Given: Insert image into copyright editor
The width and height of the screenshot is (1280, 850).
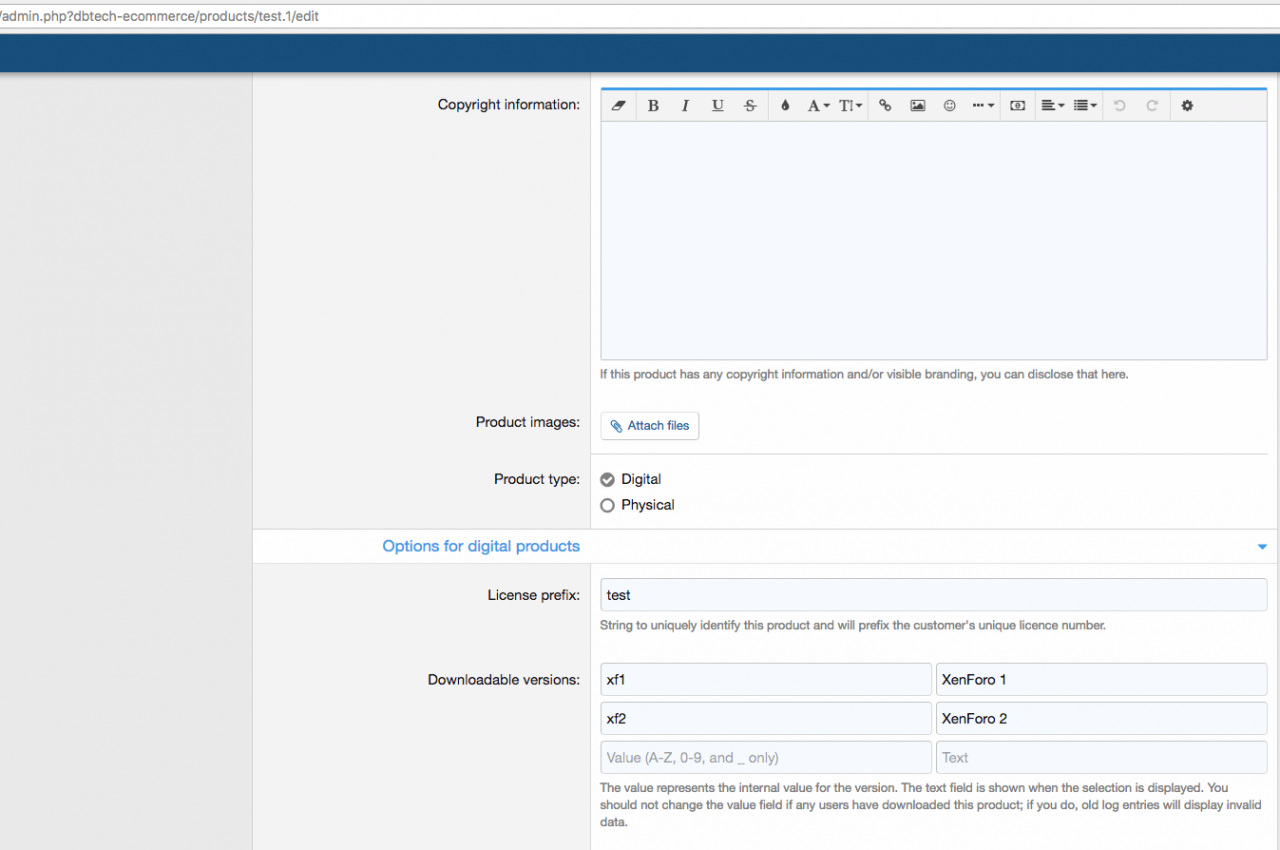Looking at the screenshot, I should 917,106.
